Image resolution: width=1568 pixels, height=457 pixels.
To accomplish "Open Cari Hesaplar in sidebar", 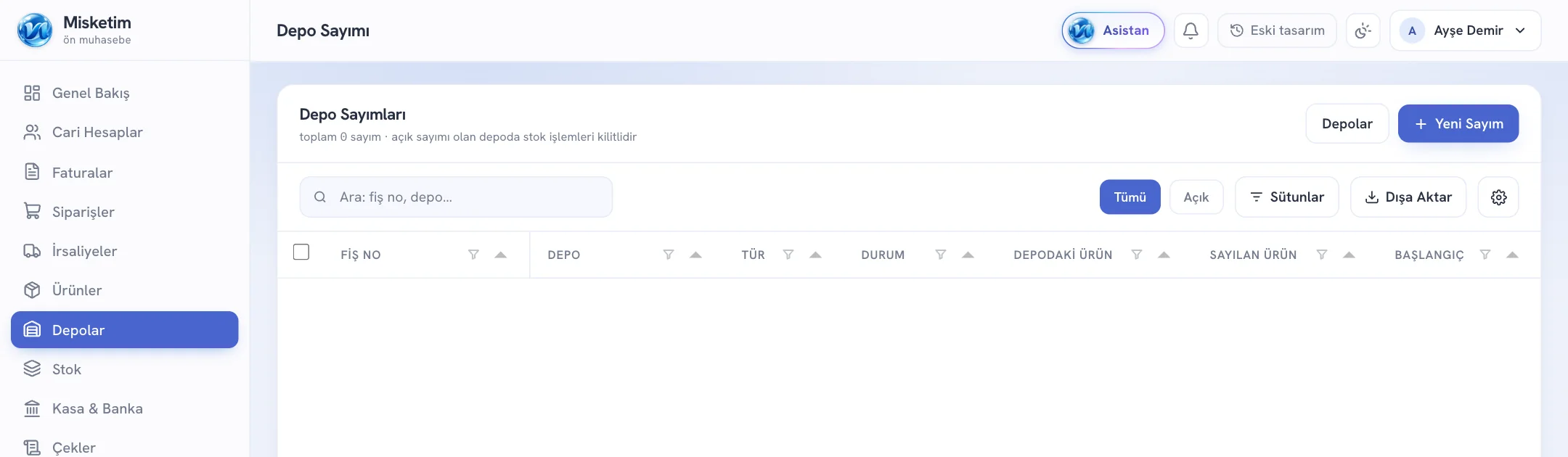I will pyautogui.click(x=125, y=132).
